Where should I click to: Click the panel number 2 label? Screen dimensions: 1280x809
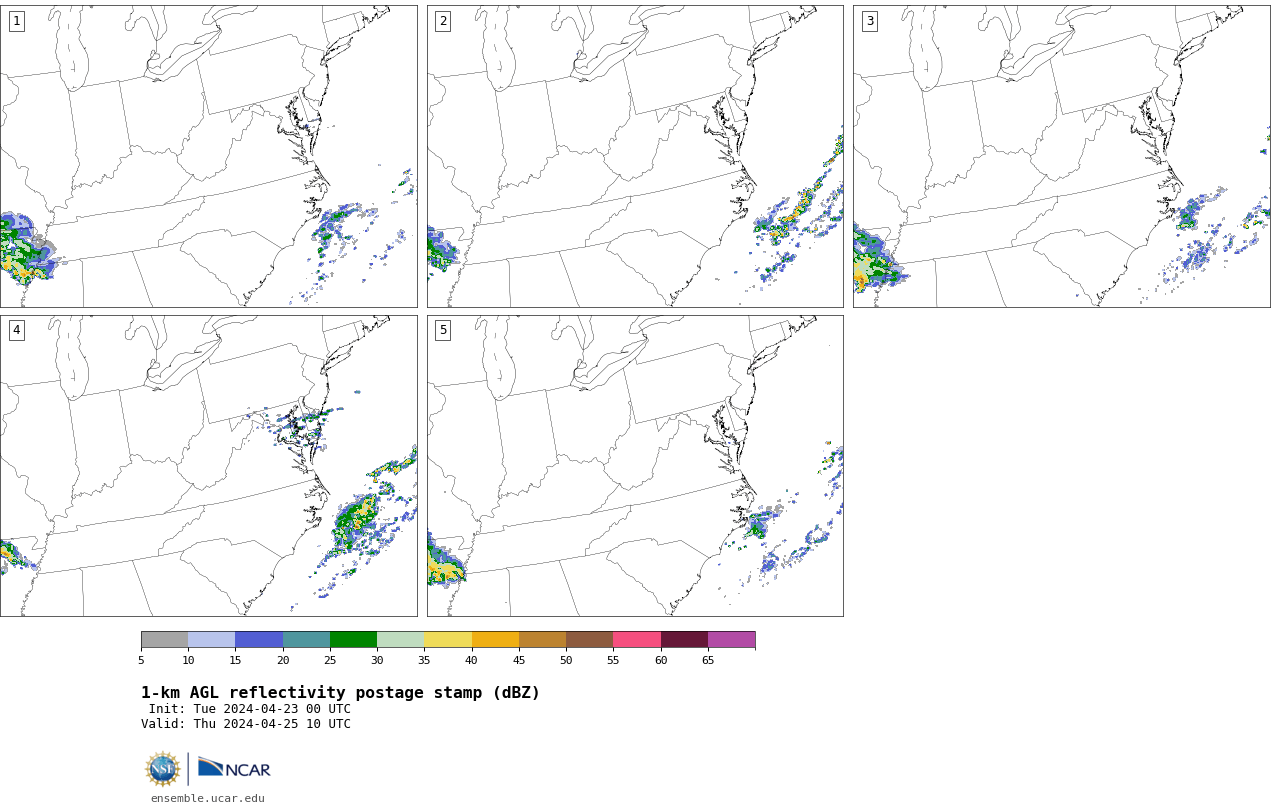click(x=443, y=21)
